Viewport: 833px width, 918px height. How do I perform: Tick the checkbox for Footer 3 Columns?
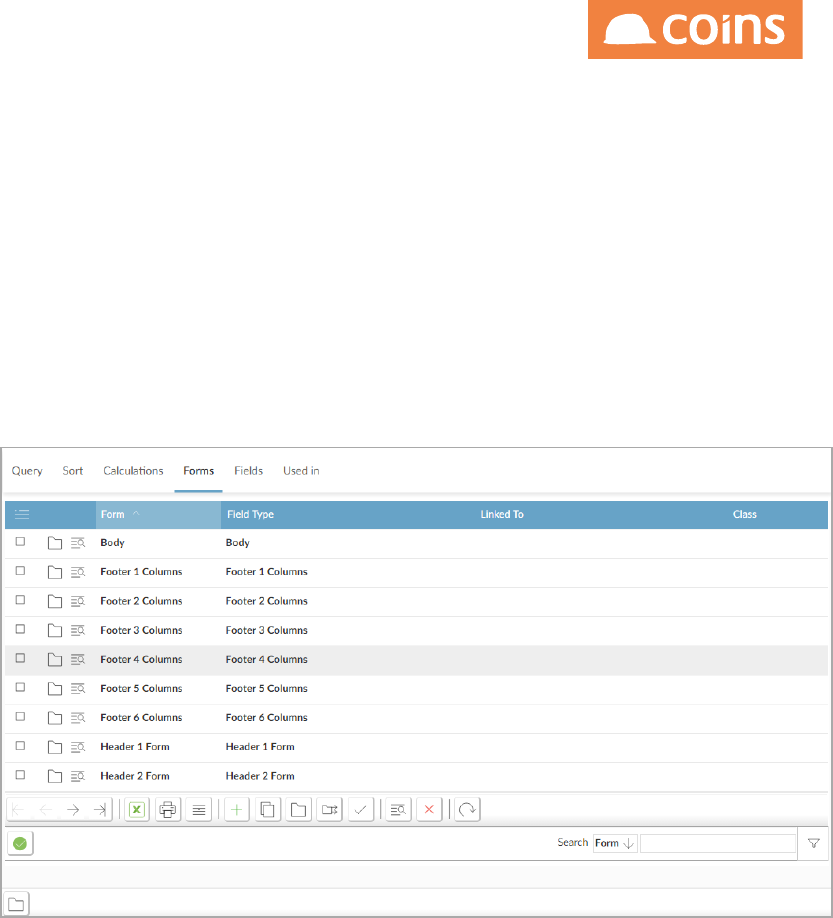tap(20, 629)
